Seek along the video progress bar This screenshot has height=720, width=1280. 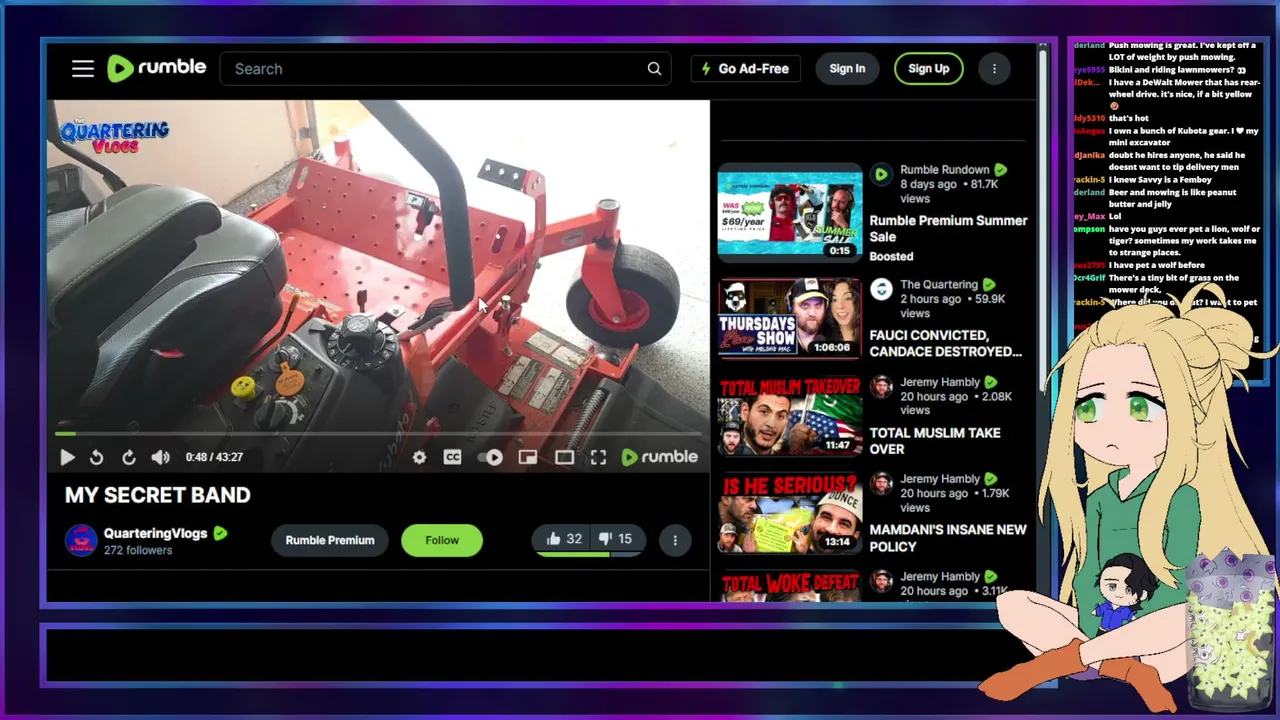pyautogui.click(x=378, y=433)
